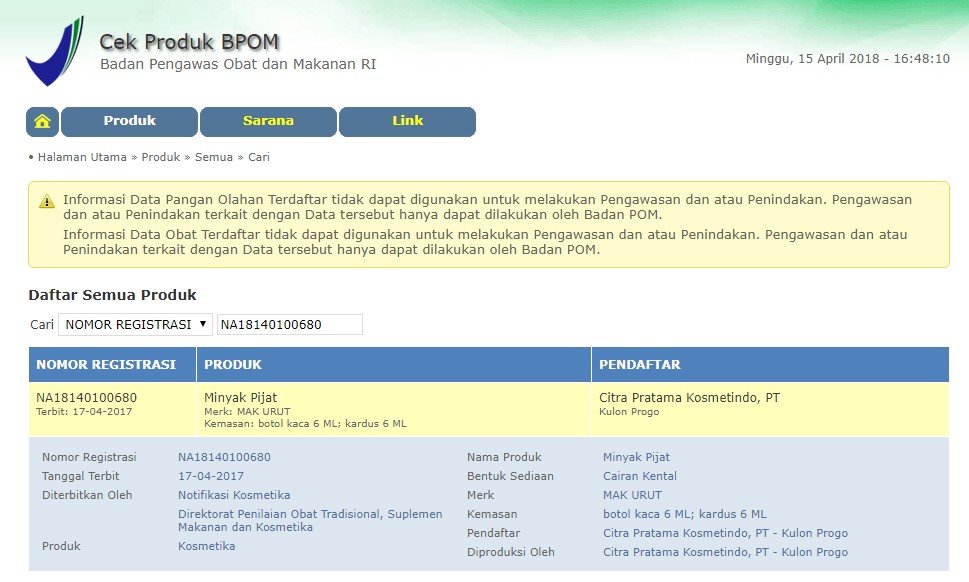Screen dimensions: 969x582
Task: Click the Kosmetika value beside Produk
Action: (206, 546)
